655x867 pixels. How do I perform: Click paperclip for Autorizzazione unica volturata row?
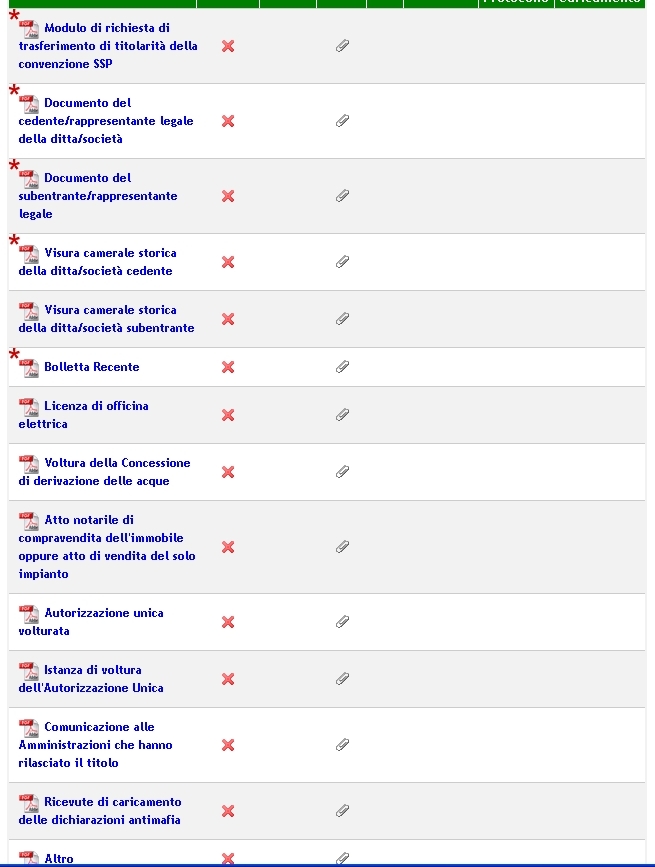(342, 622)
